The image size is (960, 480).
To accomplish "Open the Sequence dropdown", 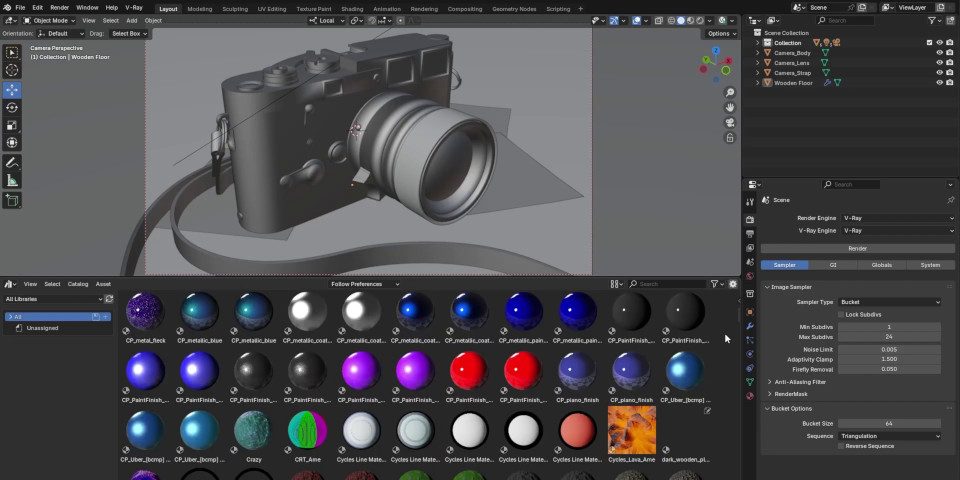I will click(890, 436).
